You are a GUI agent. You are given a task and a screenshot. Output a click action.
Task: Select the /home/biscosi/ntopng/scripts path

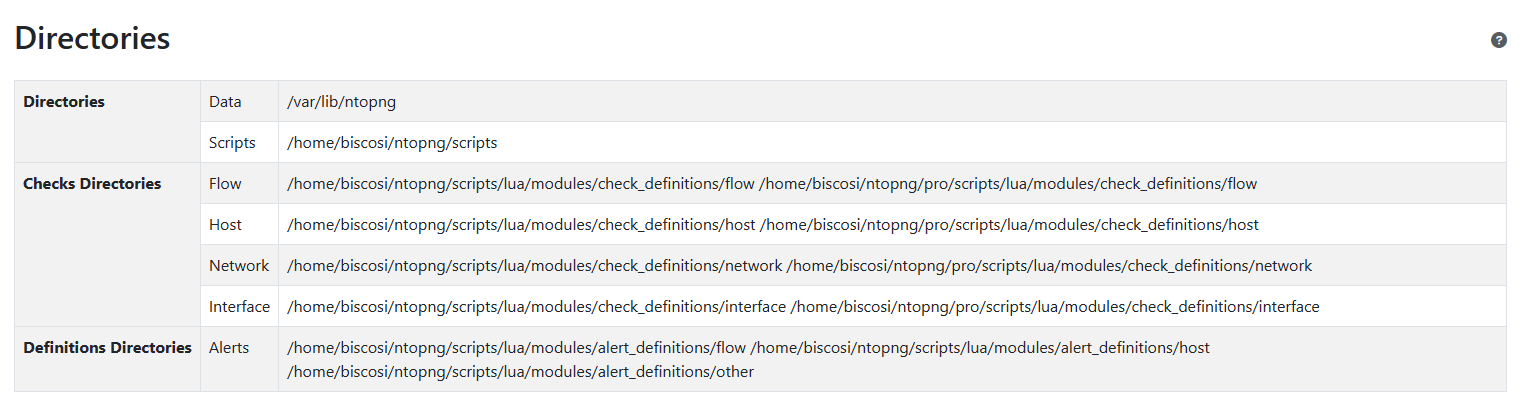[x=392, y=142]
